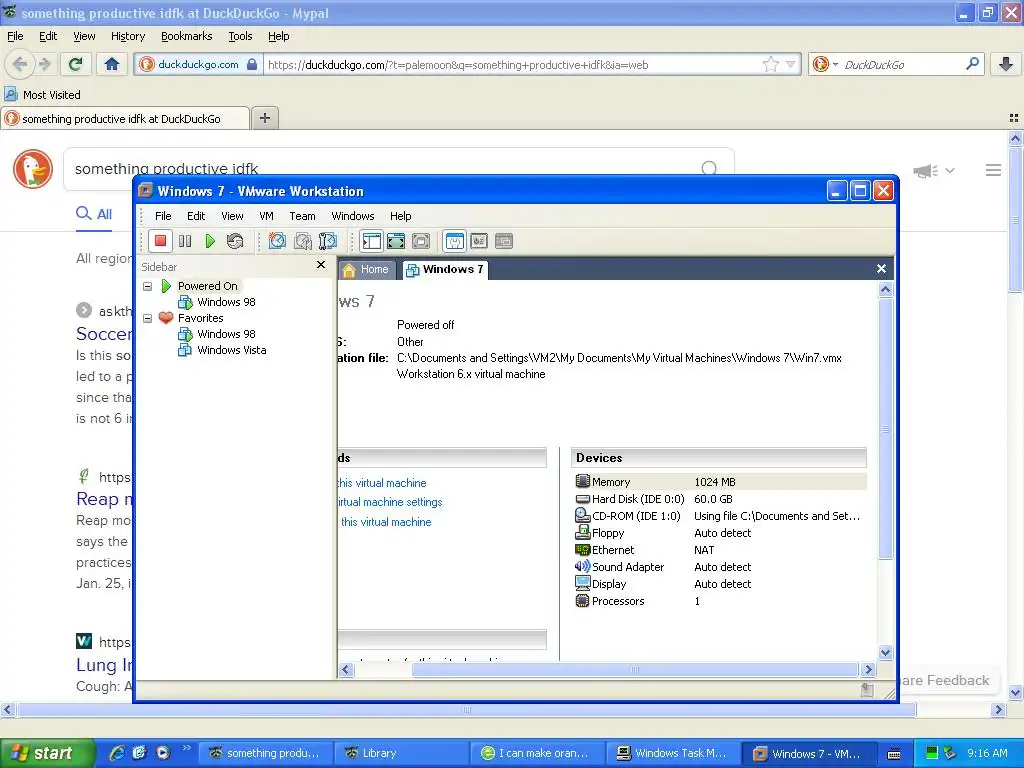Click the Memory device row
Screen dimensions: 1024x768
pos(720,482)
